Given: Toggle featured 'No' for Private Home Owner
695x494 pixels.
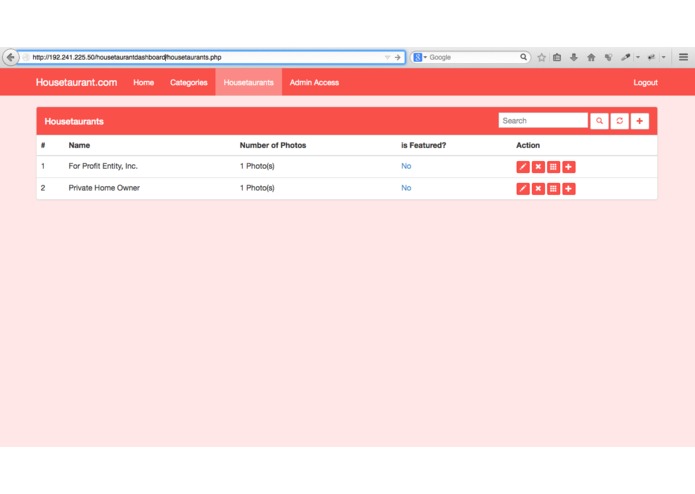Looking at the screenshot, I should point(406,188).
